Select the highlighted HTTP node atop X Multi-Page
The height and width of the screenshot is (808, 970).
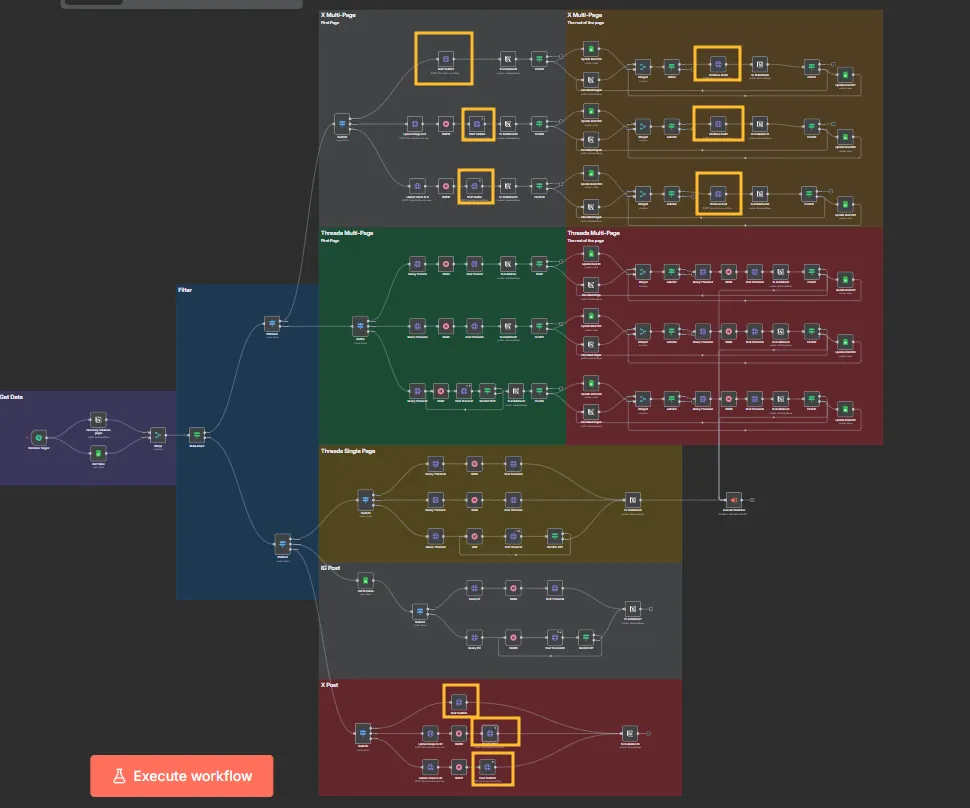tap(445, 59)
